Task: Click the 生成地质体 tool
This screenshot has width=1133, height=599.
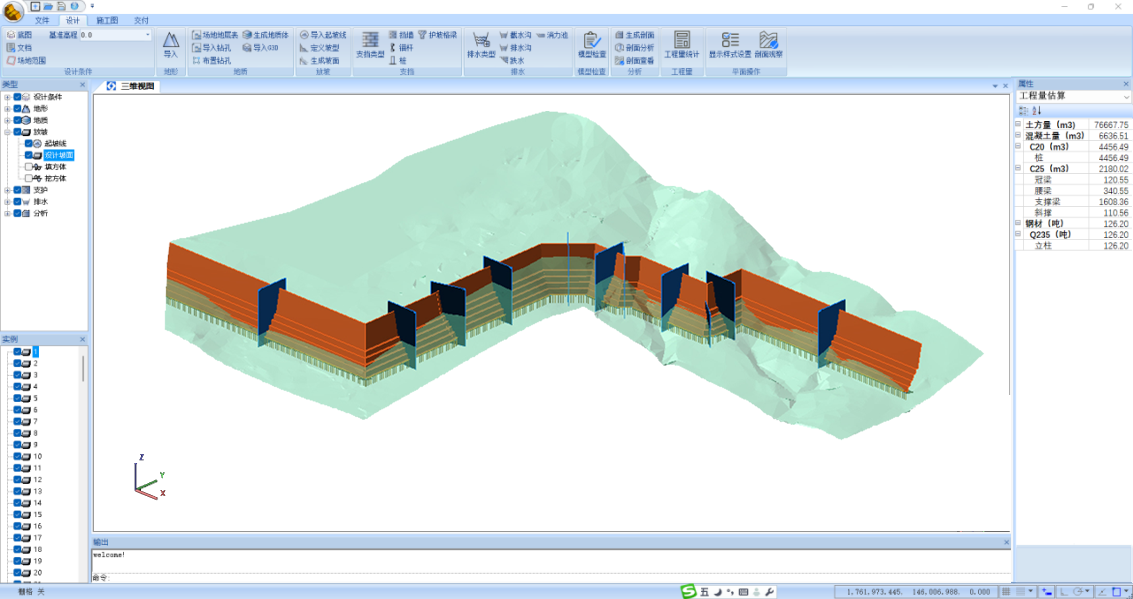Action: pyautogui.click(x=265, y=34)
